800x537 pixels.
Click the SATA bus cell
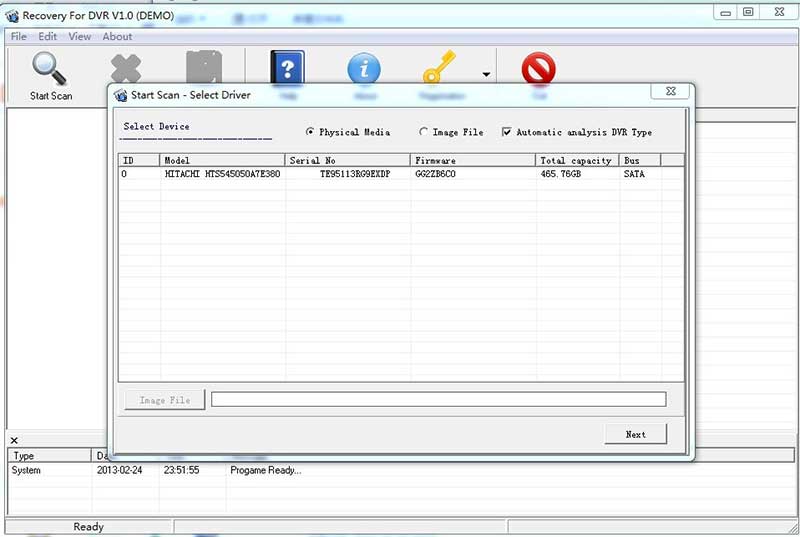click(634, 174)
